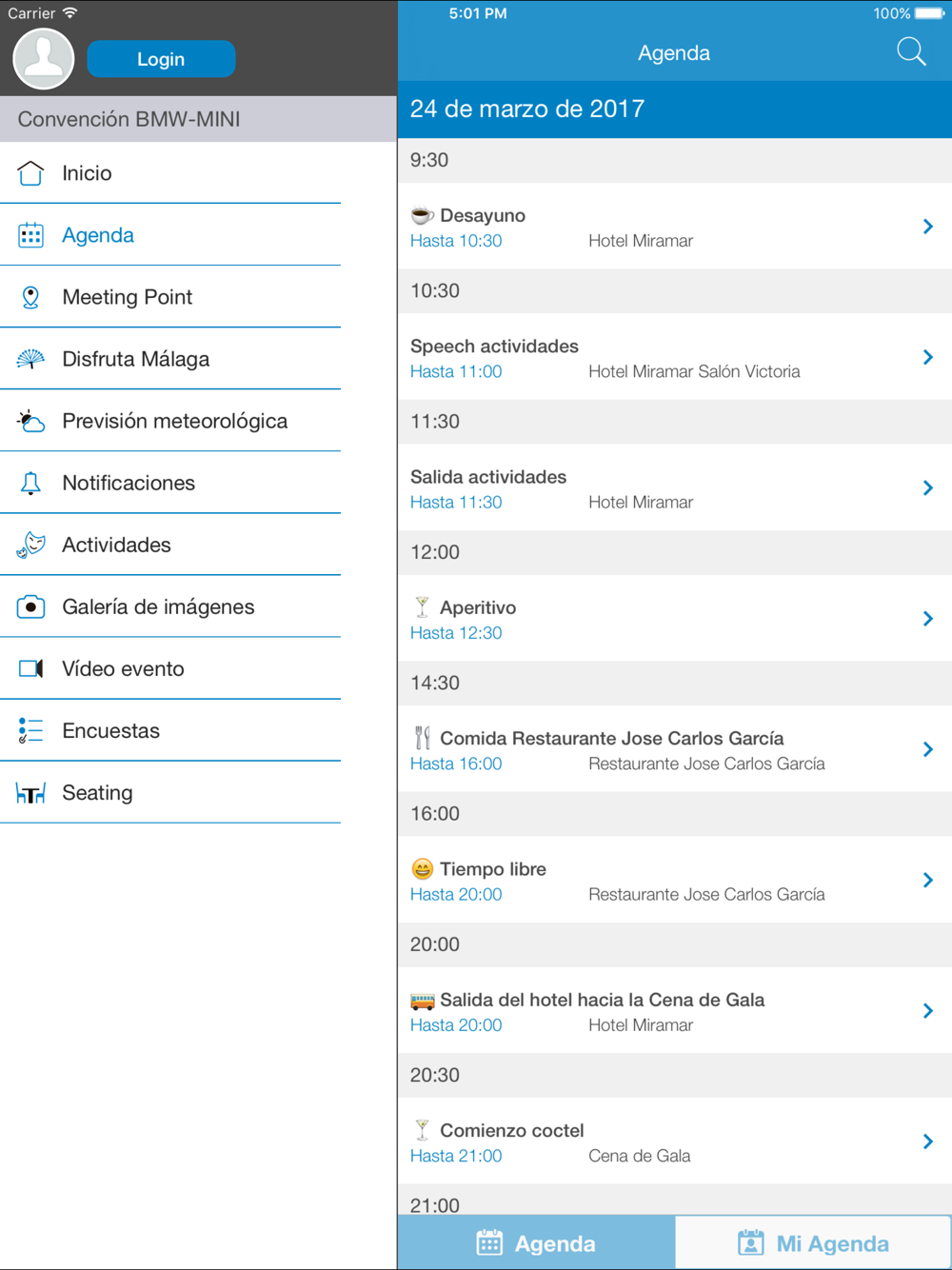Tap the battery indicator in status bar
The height and width of the screenshot is (1270, 952).
930,13
